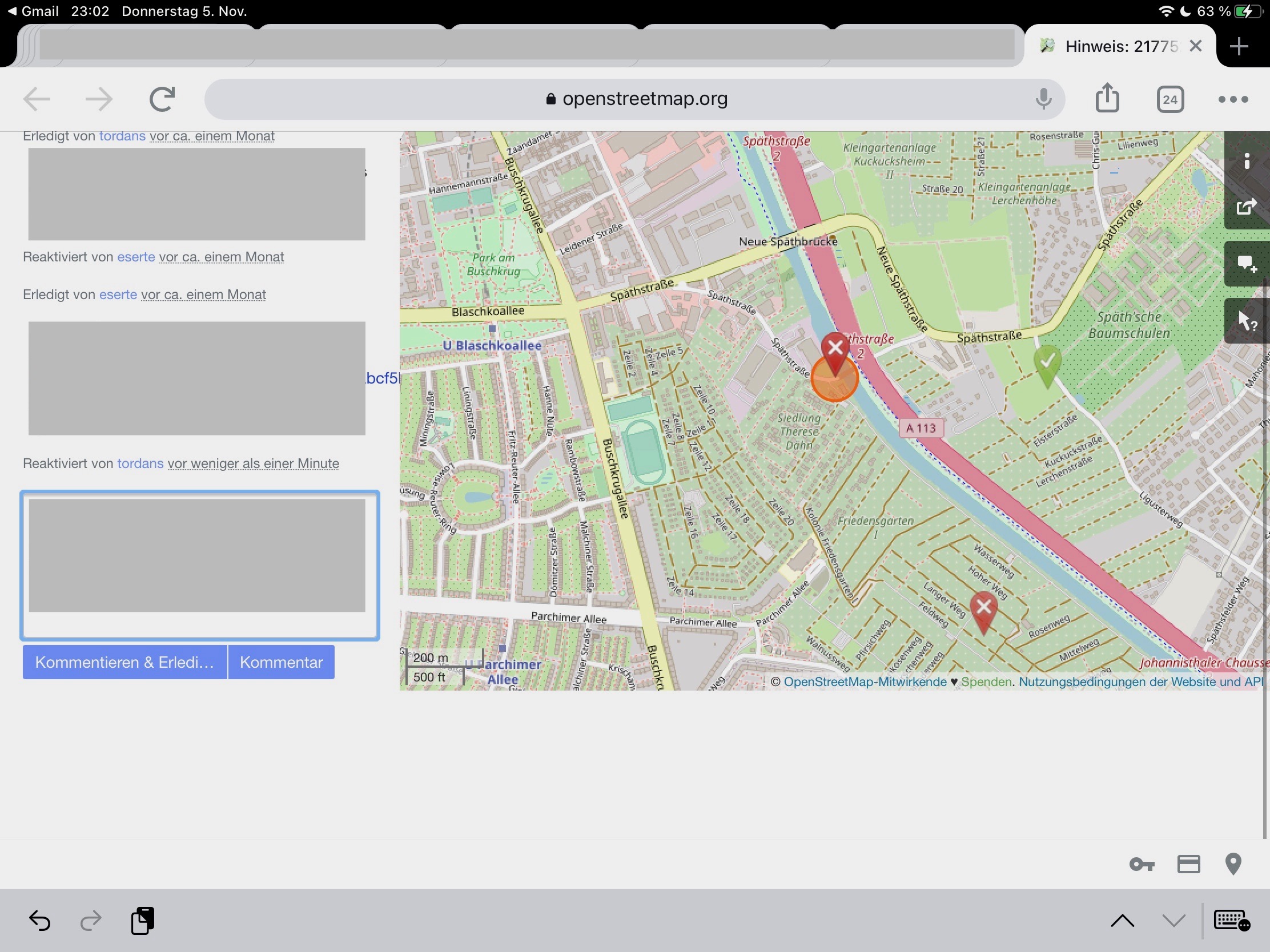Select the orange highlighted note marker
This screenshot has width=1270, height=952.
[x=834, y=378]
